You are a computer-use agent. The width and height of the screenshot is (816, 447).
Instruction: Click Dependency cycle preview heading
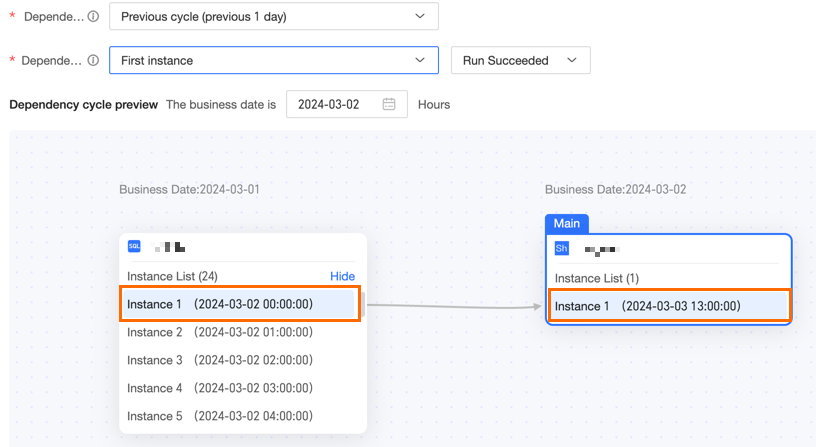coord(83,105)
